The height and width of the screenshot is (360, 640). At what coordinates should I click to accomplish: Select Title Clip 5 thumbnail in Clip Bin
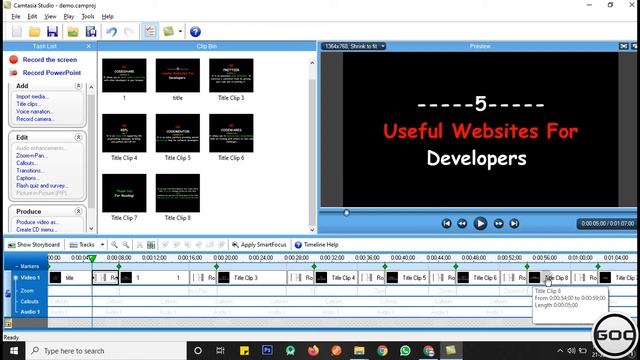[x=178, y=133]
